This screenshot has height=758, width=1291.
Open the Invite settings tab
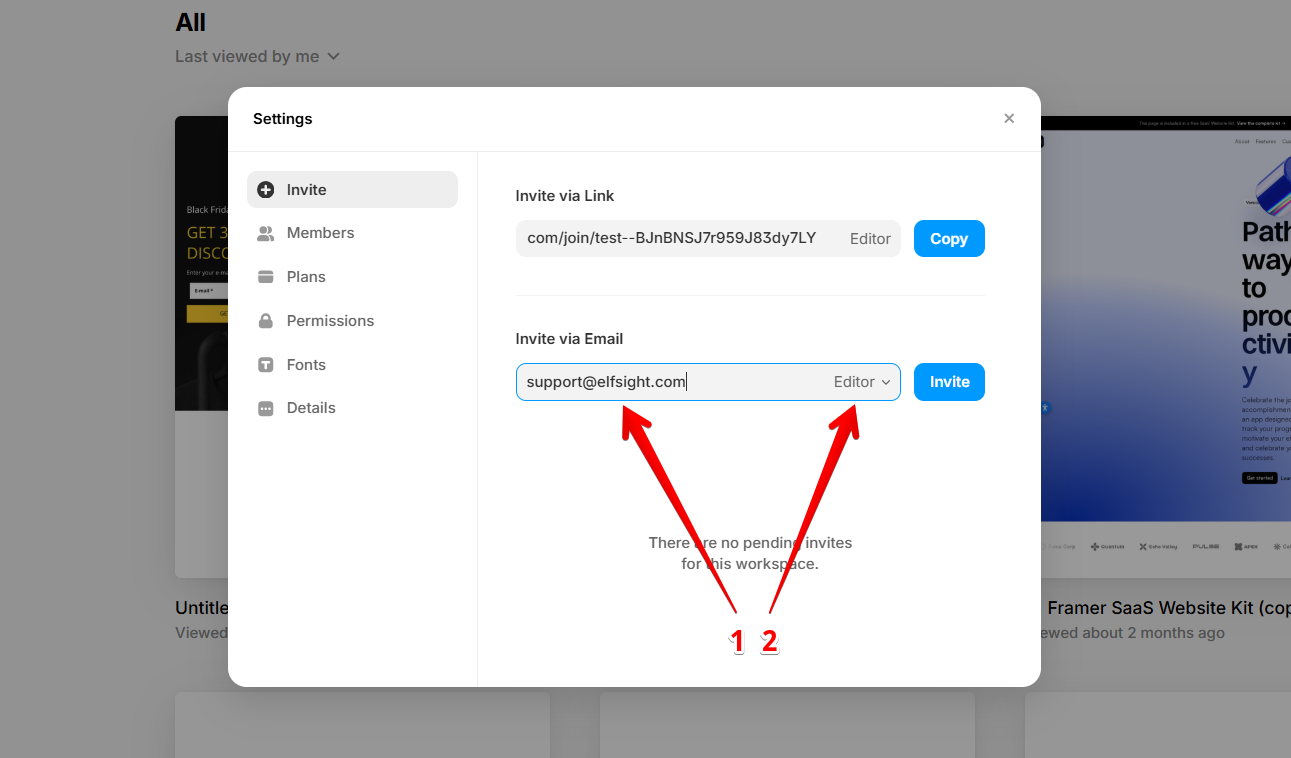[x=352, y=189]
